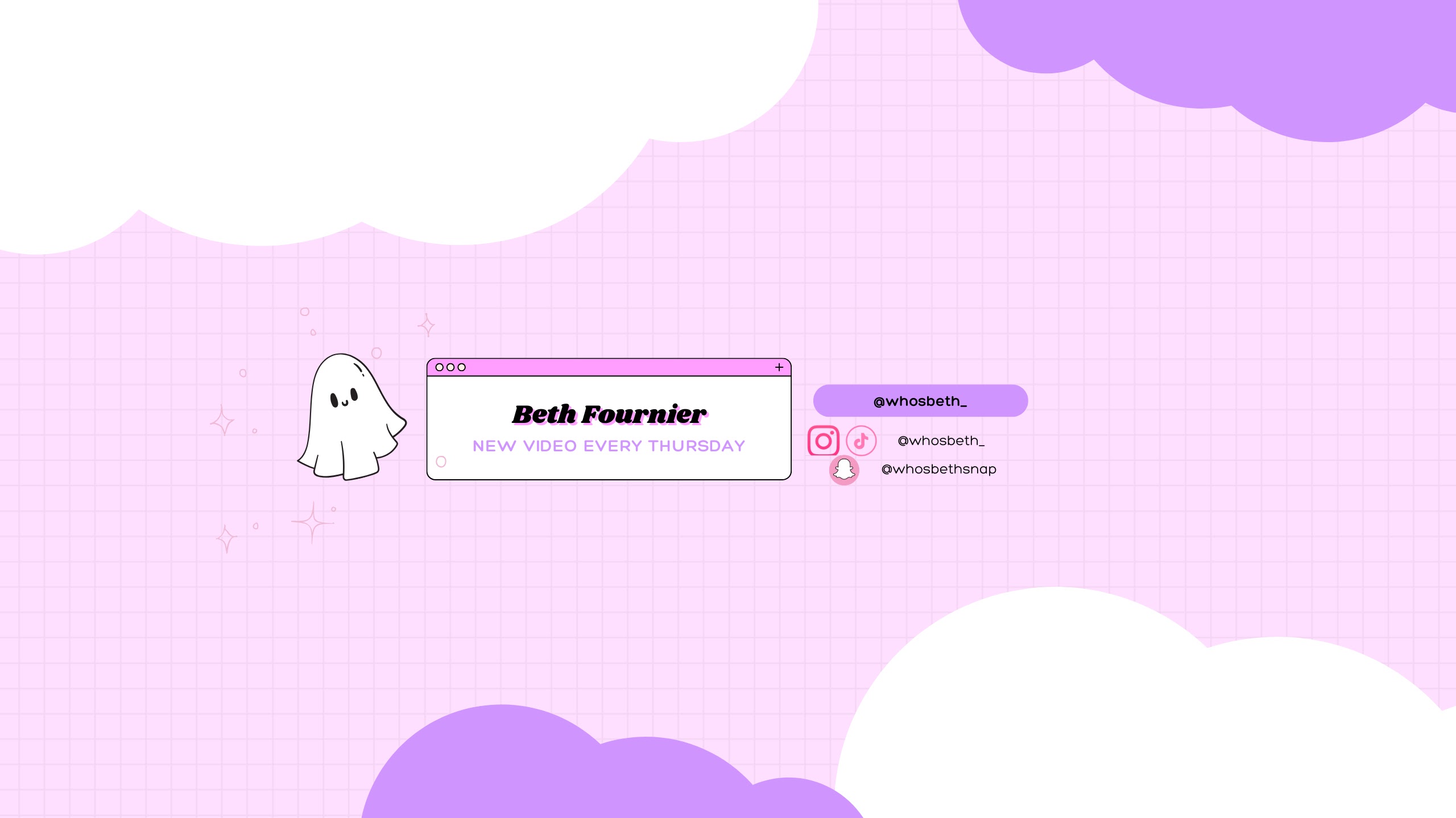
Task: Click the purple @whosbeth_ pill button
Action: point(920,401)
